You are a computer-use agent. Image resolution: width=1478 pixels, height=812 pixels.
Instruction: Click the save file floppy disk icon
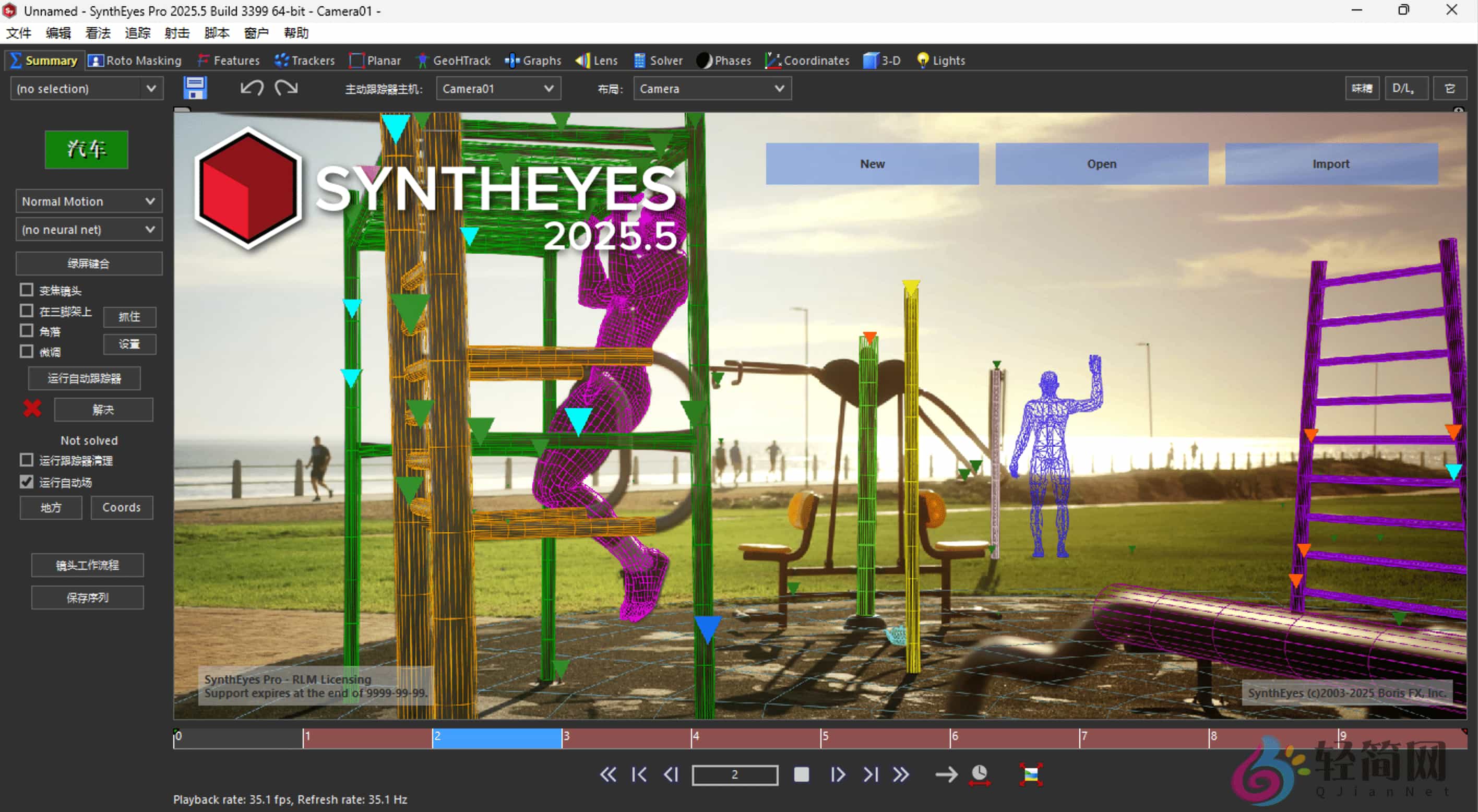click(195, 88)
